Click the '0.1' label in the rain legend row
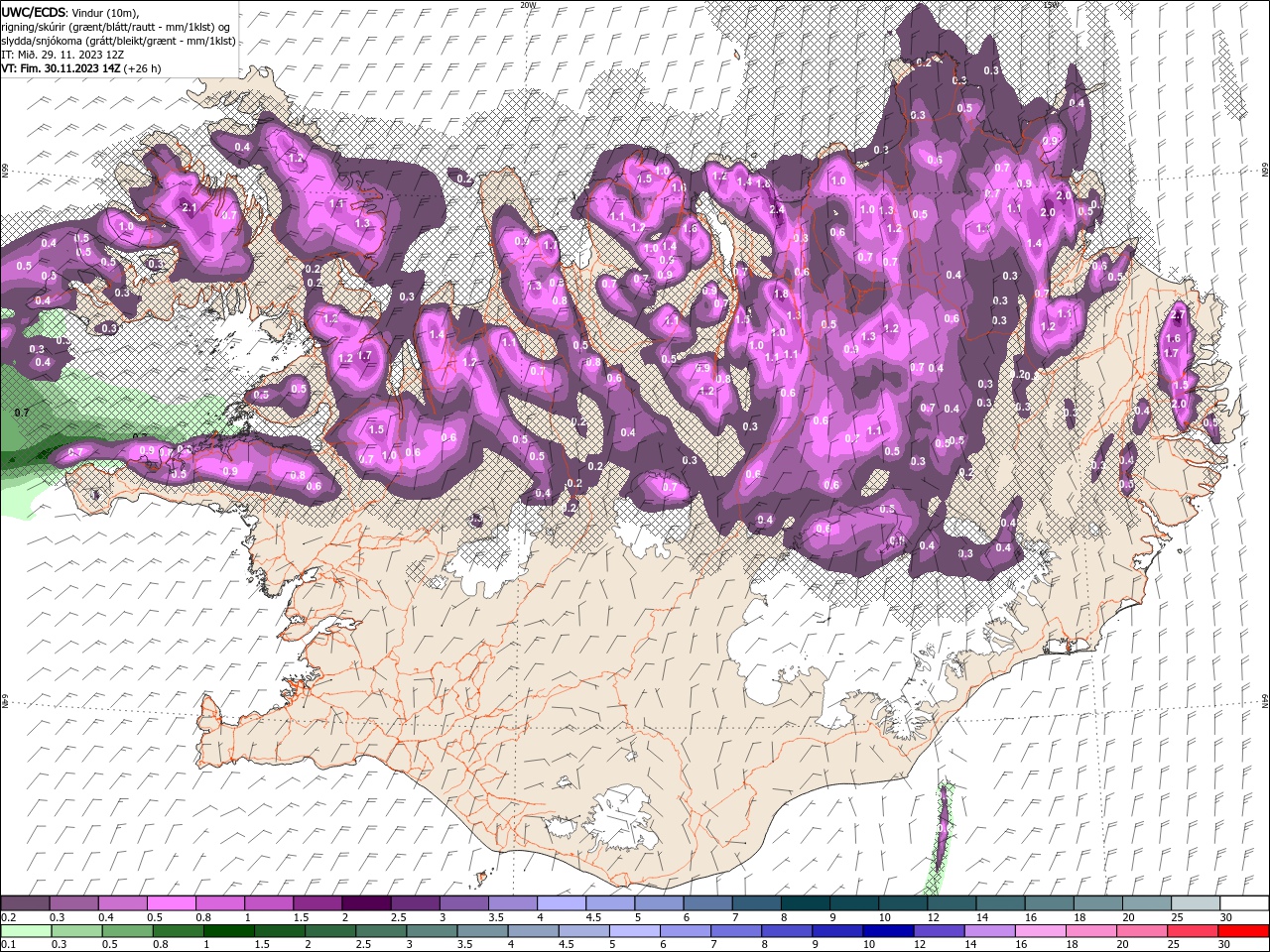Viewport: 1270px width, 952px height. coord(9,944)
